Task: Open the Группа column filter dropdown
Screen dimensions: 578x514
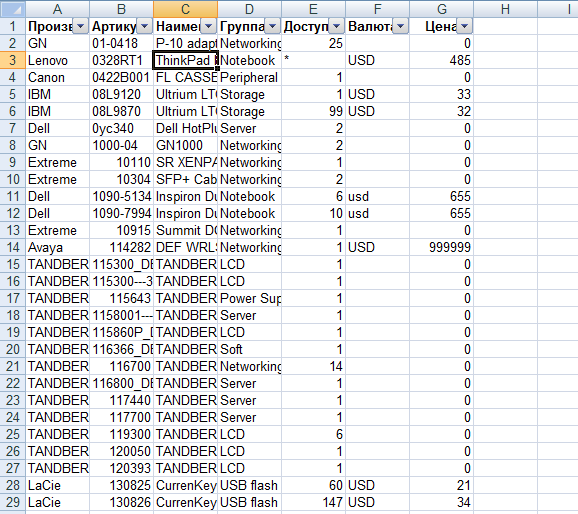Action: (272, 26)
